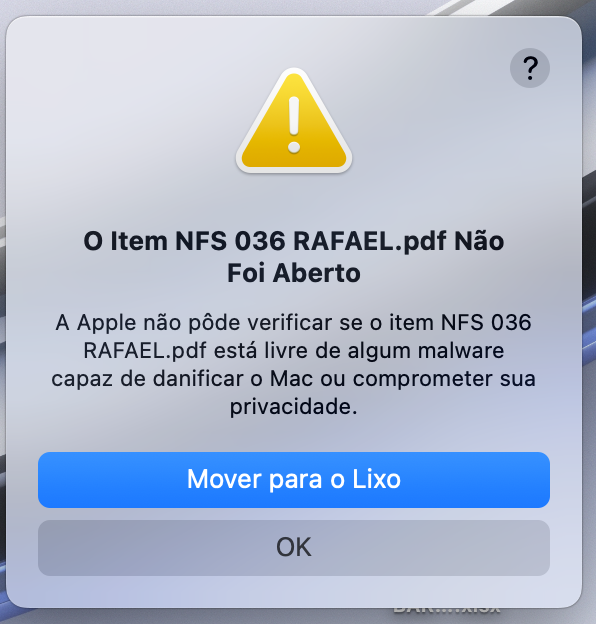
Task: Click the 'Foi Aberto' heading line
Action: (294, 273)
